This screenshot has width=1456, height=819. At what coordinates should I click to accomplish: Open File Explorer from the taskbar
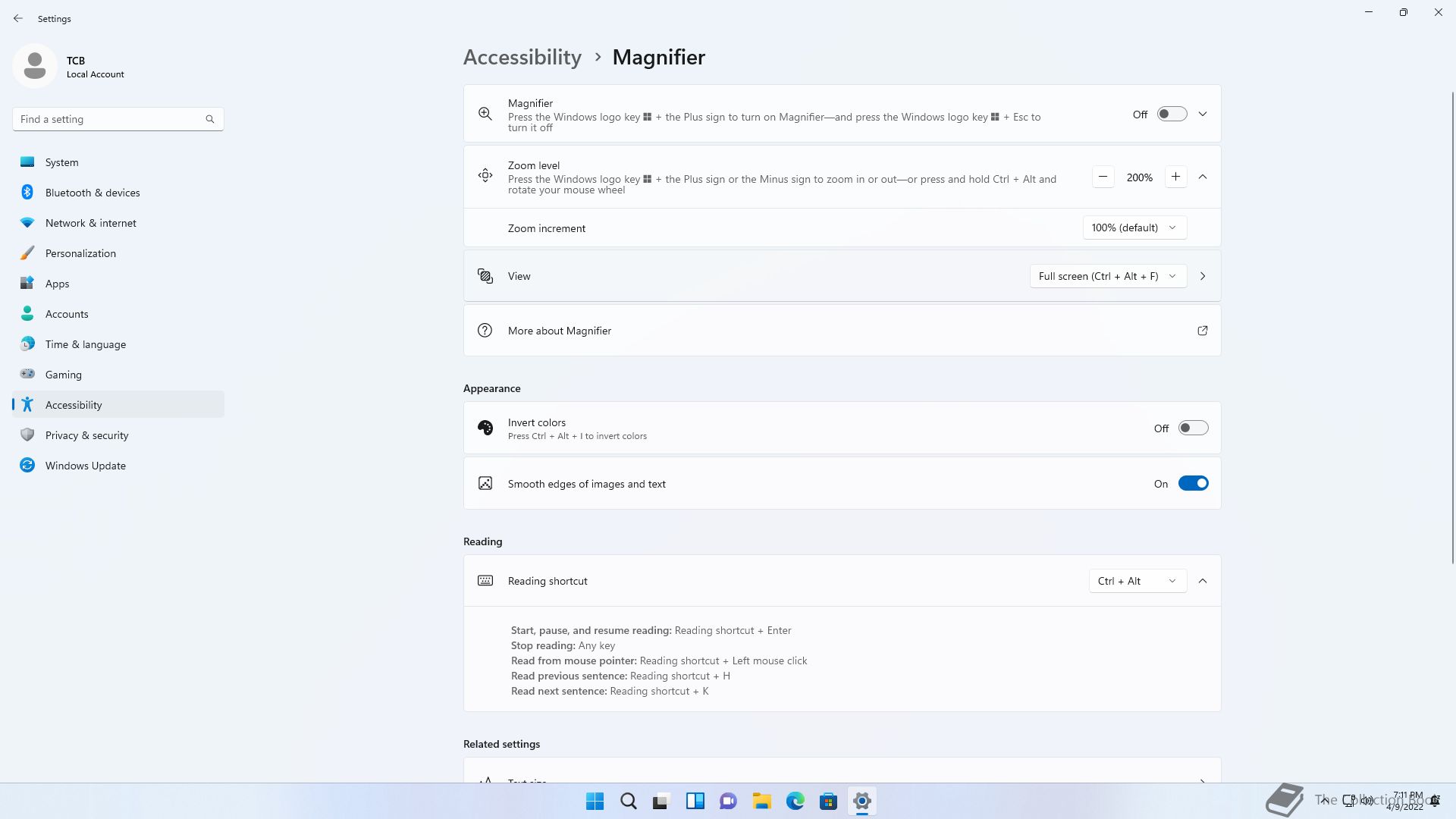tap(762, 801)
